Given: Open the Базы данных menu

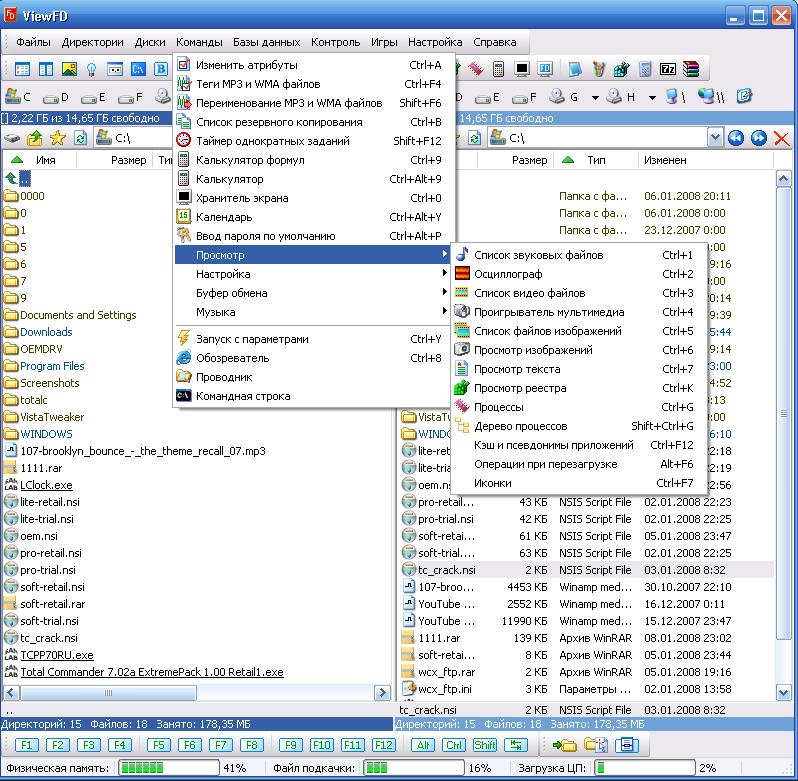Looking at the screenshot, I should tap(266, 42).
